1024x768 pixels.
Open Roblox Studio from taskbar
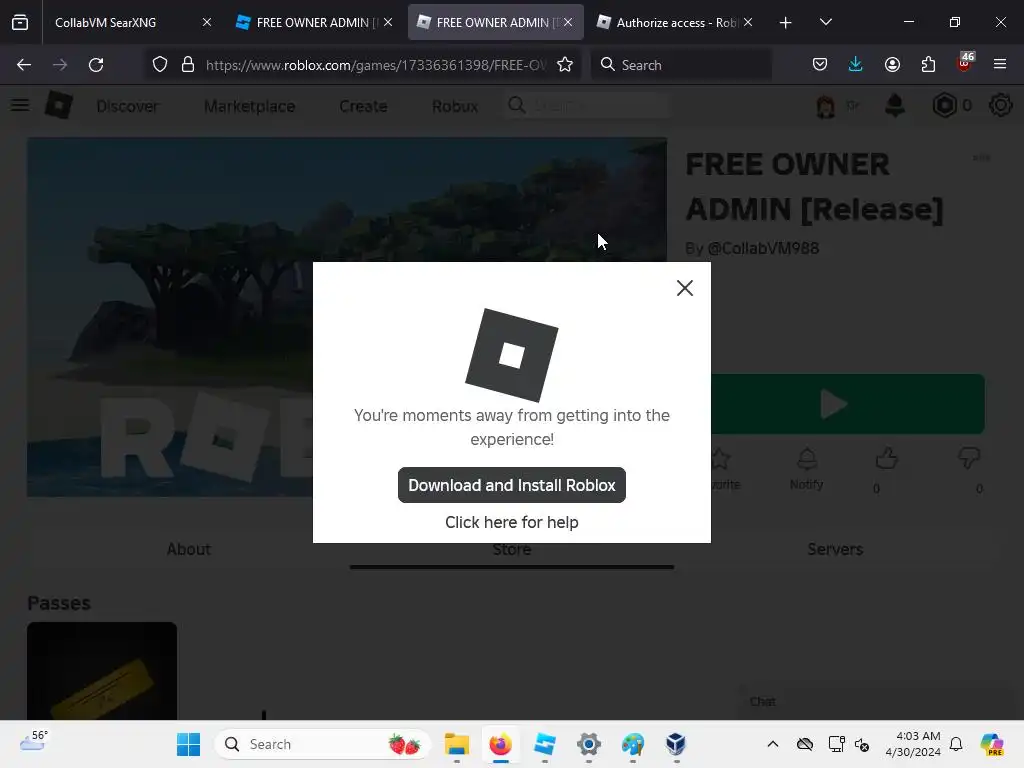point(544,744)
